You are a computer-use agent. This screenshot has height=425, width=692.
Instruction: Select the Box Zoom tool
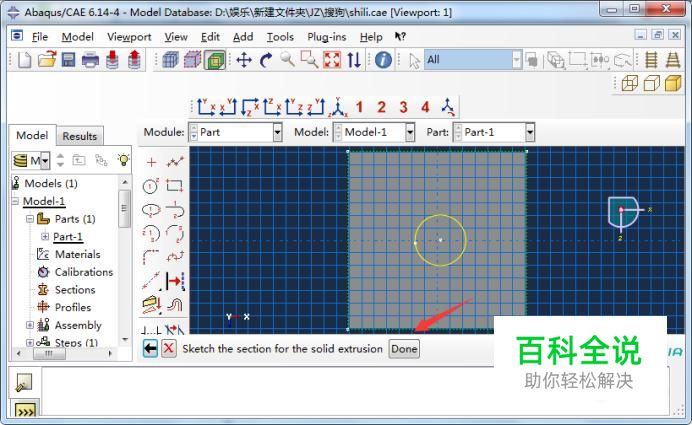[309, 59]
